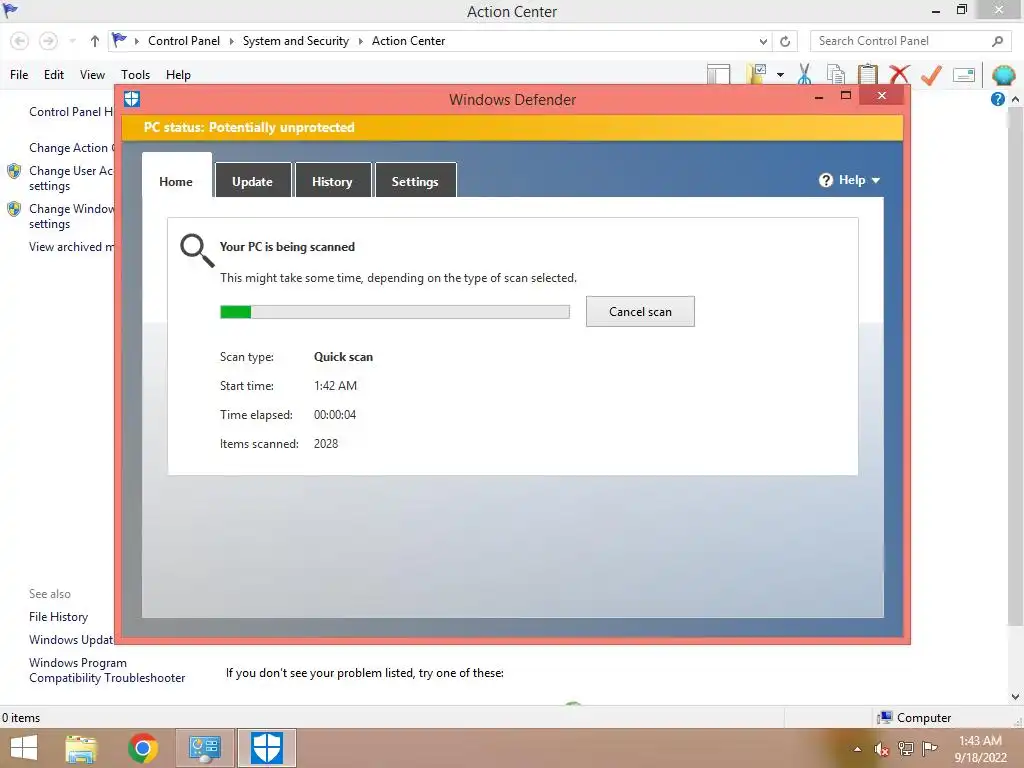The image size is (1024, 768).
Task: Click the teal shell icon in the toolbar
Action: tap(1003, 75)
